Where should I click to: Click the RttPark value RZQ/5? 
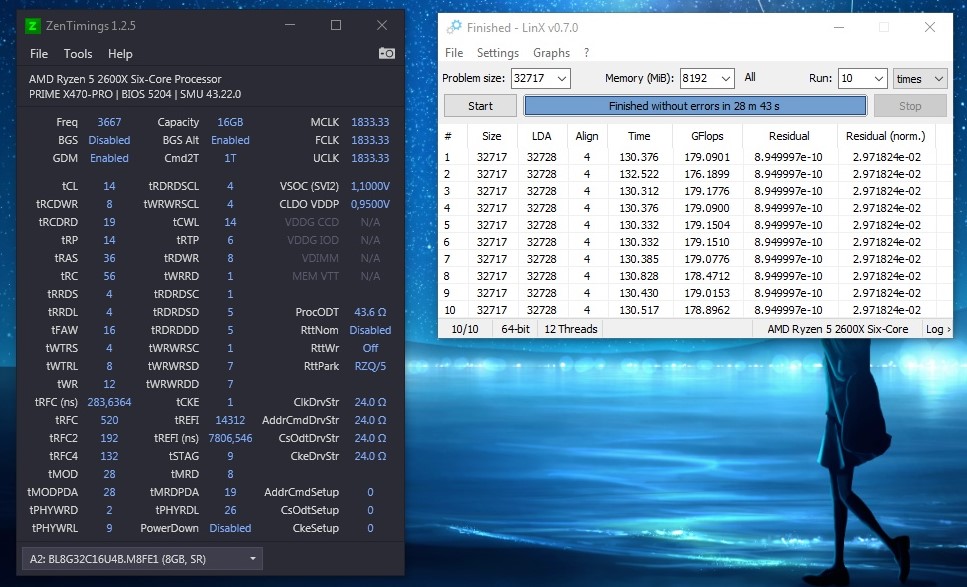pyautogui.click(x=370, y=366)
